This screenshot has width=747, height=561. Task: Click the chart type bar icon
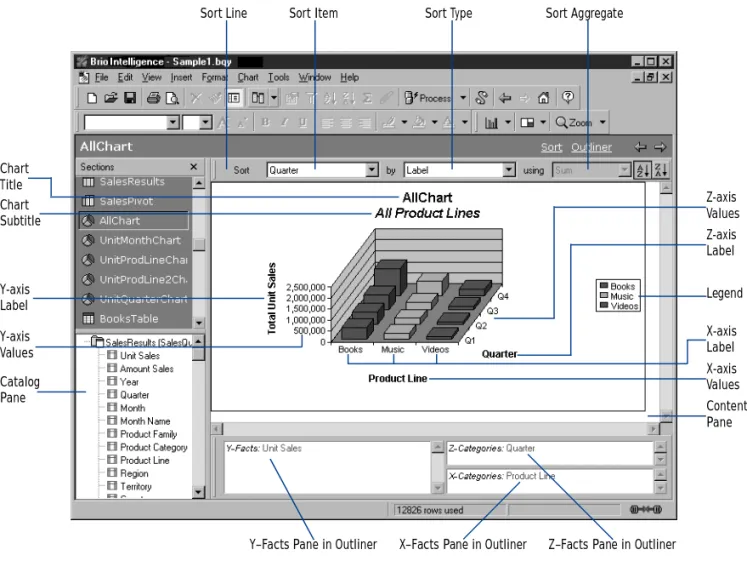(x=491, y=123)
